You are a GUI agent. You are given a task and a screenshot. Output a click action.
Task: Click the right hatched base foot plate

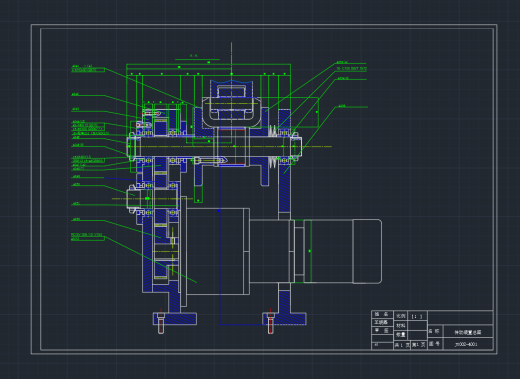(285, 319)
